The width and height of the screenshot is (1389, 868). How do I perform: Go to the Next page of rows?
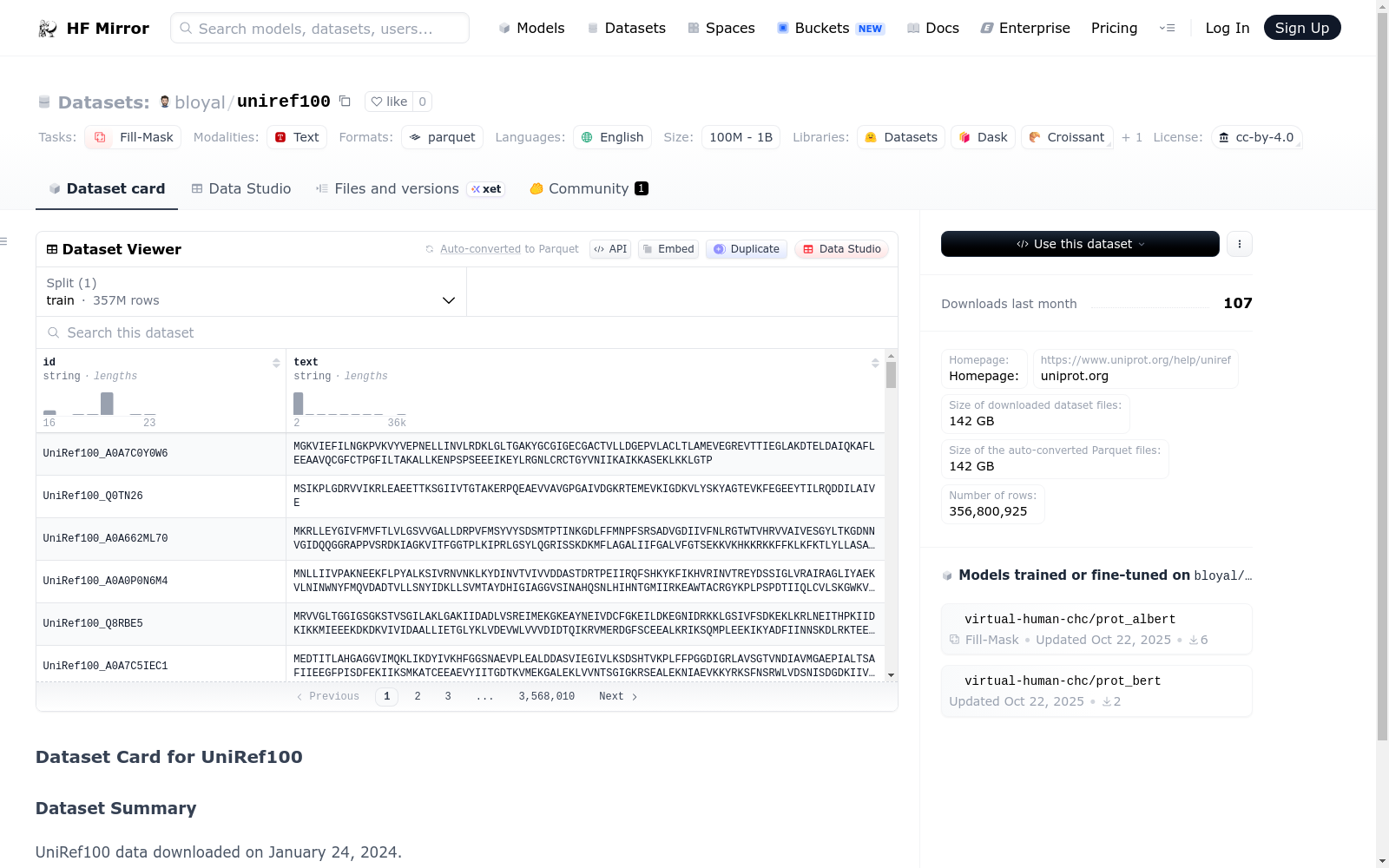(618, 696)
